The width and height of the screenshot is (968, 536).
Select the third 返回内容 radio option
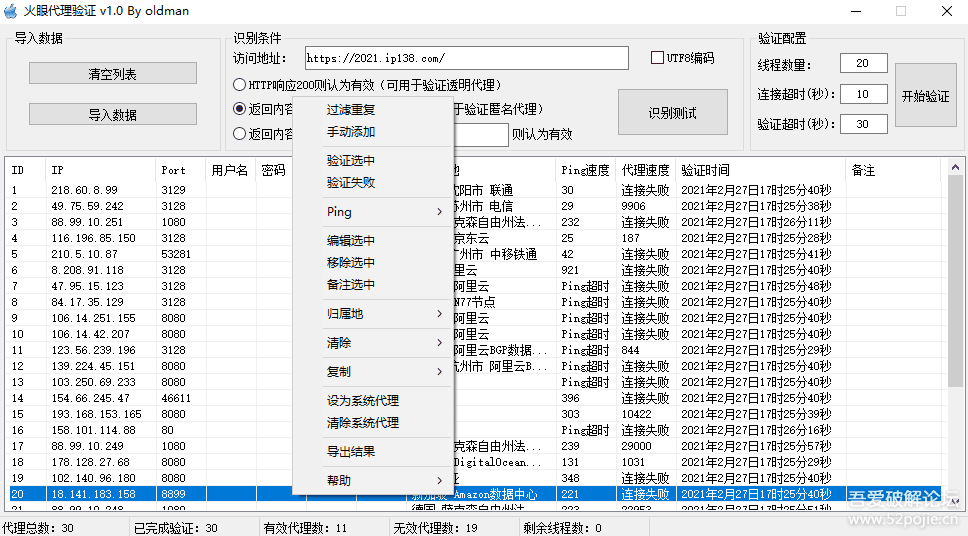(239, 134)
